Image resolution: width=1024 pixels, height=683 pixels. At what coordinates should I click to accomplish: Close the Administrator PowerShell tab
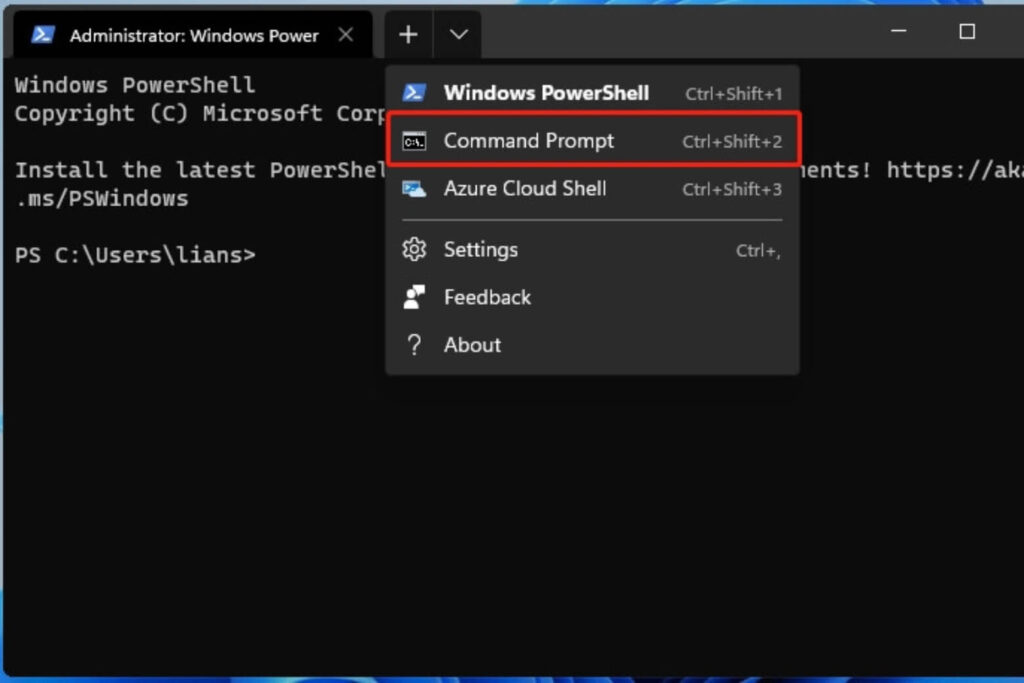tap(345, 34)
